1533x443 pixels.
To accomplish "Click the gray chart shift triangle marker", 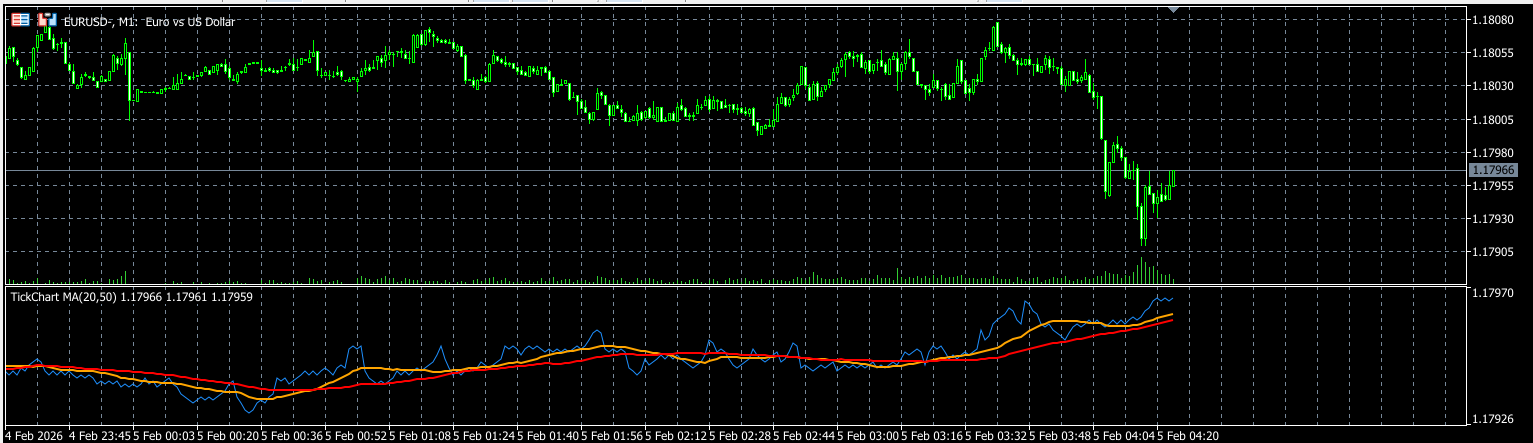I will click(1174, 8).
